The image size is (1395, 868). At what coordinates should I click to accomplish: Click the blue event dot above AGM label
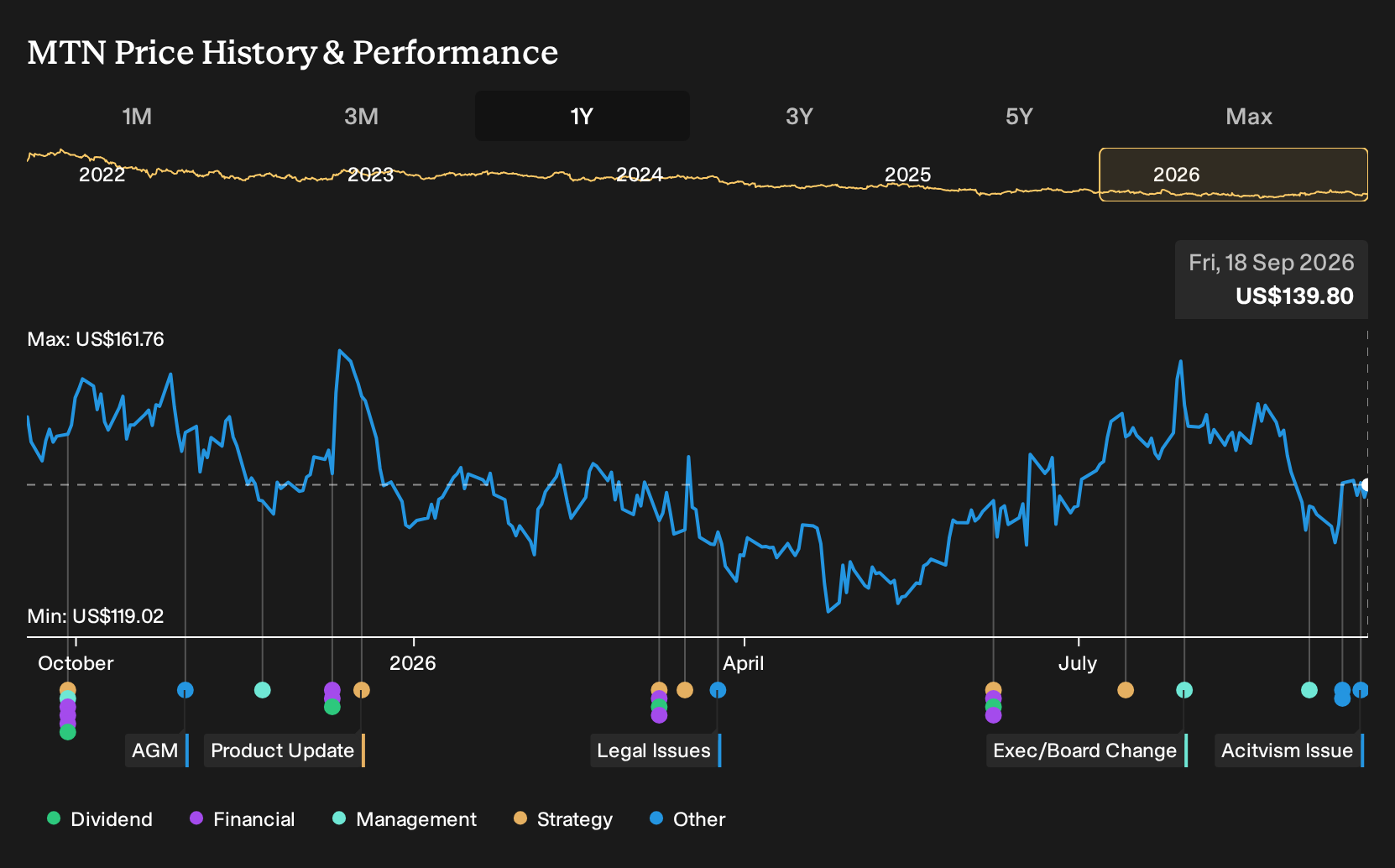(185, 690)
